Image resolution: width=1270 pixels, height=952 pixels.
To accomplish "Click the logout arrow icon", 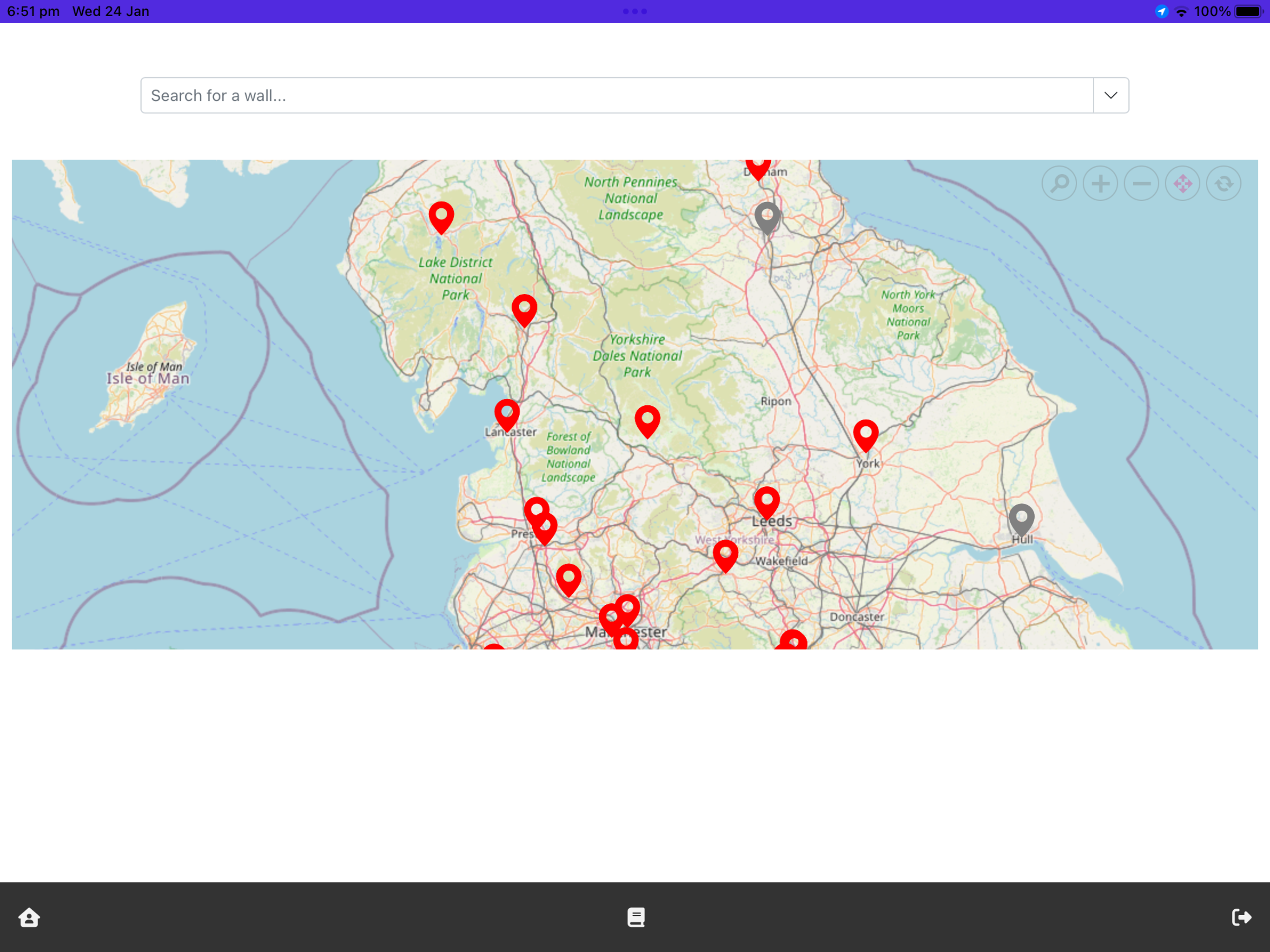I will (1241, 917).
